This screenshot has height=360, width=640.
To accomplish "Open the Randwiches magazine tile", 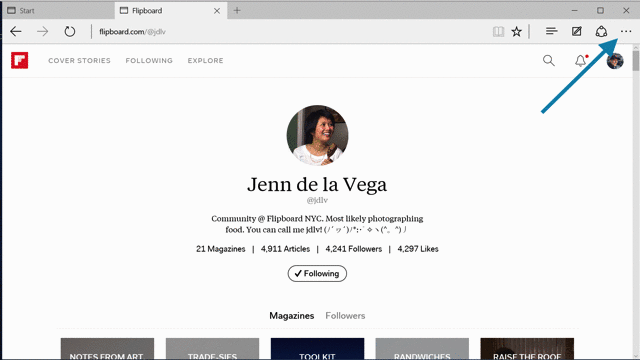I will (x=422, y=349).
